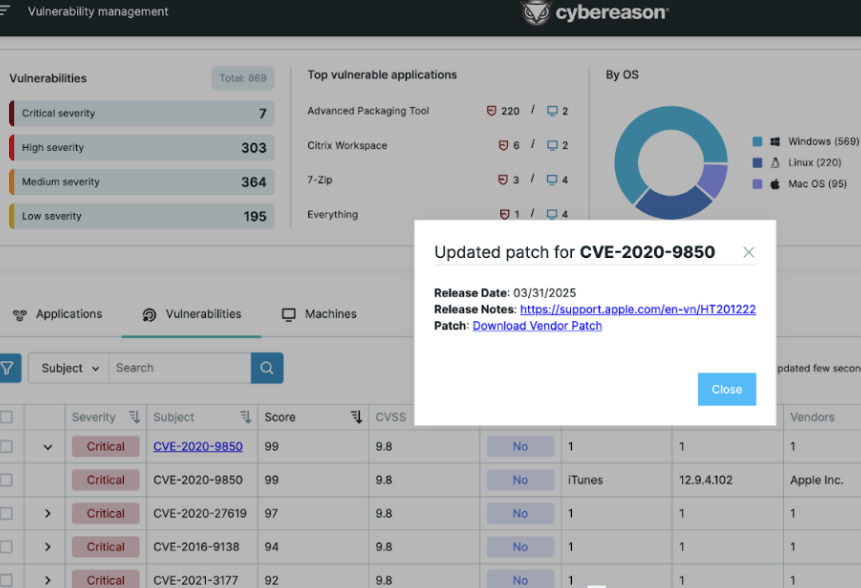Expand the CVE-2020-27619 row

(47, 513)
